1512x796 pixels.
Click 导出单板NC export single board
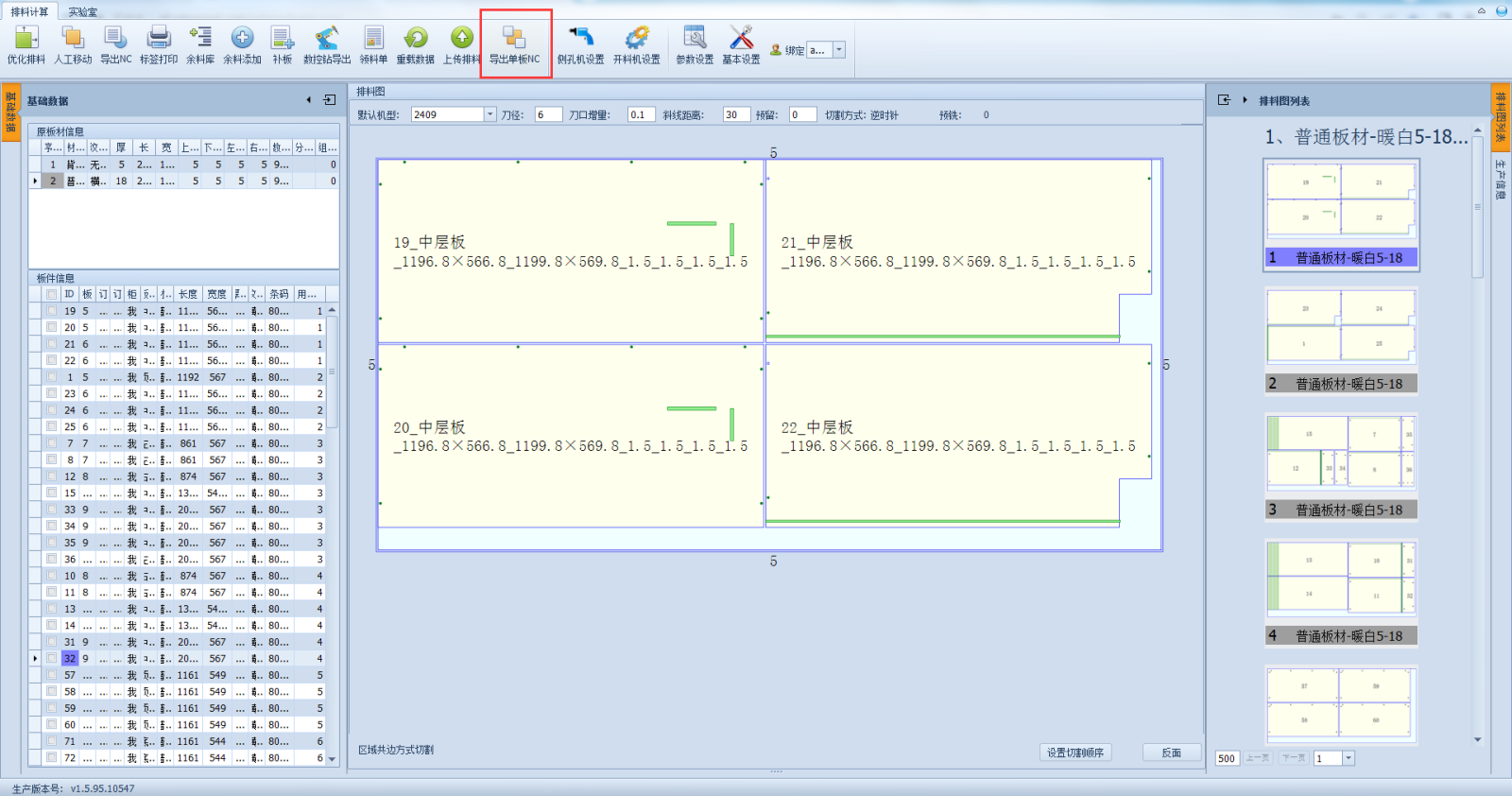point(515,44)
